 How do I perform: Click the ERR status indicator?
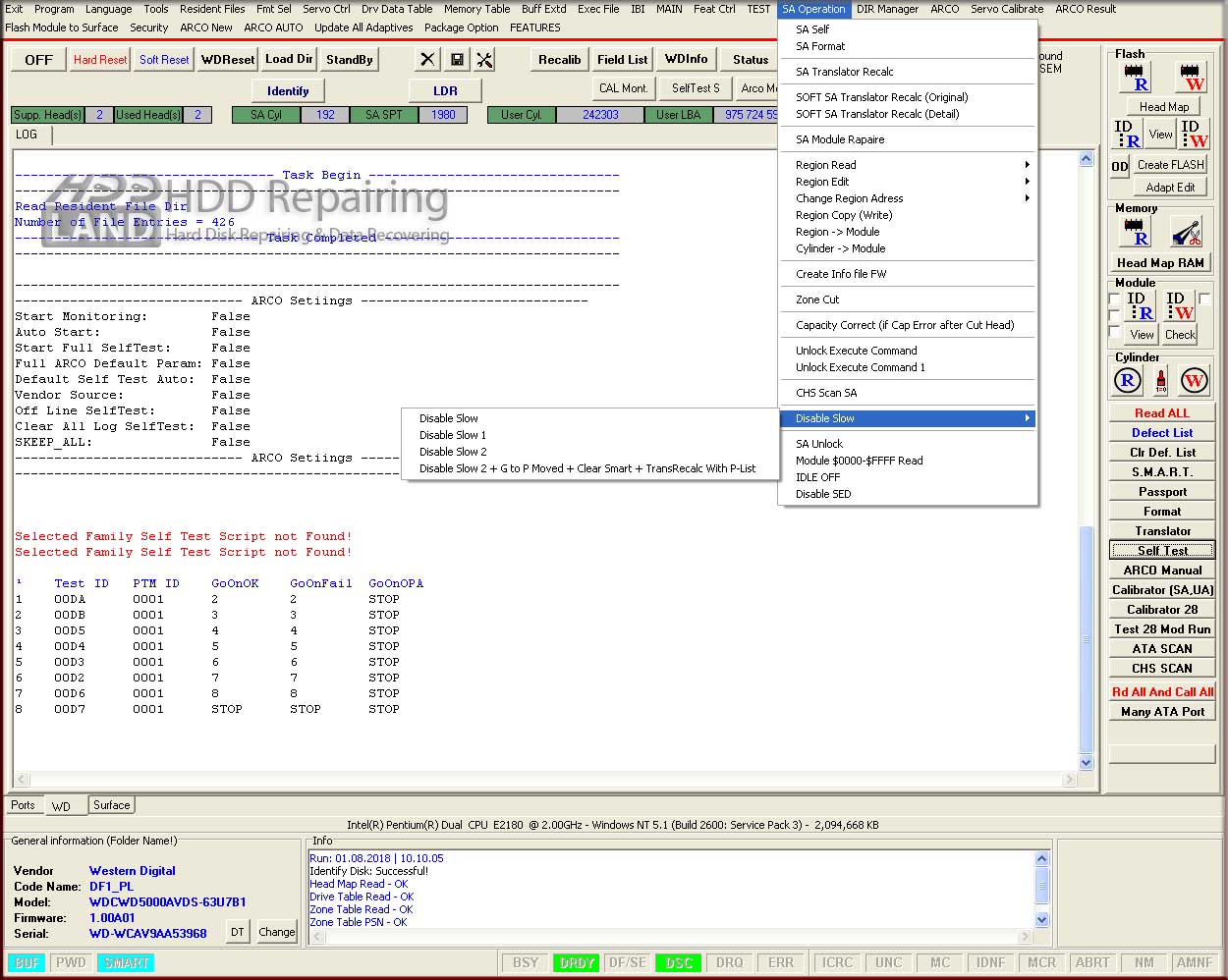pos(781,963)
